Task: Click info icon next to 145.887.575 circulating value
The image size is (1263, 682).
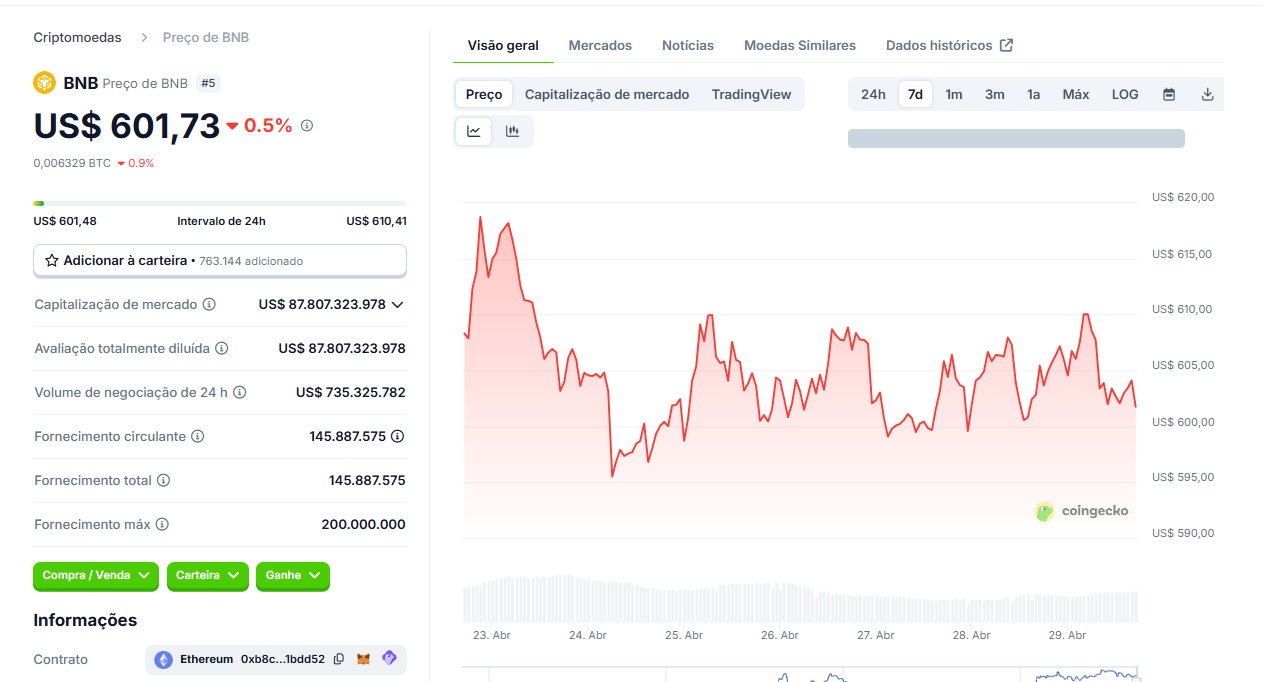Action: coord(398,436)
